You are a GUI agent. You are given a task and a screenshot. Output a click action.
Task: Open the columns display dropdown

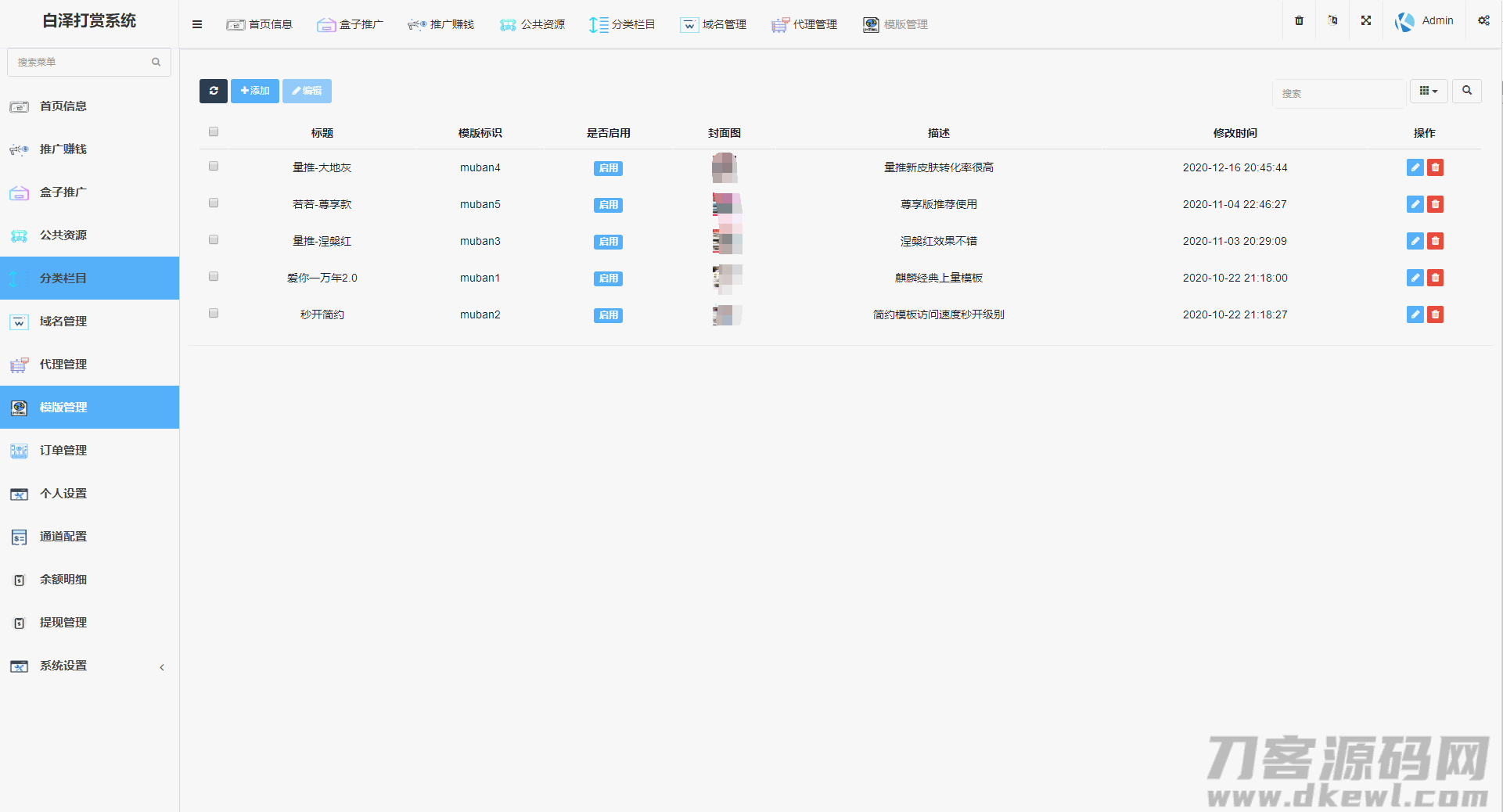[1428, 91]
